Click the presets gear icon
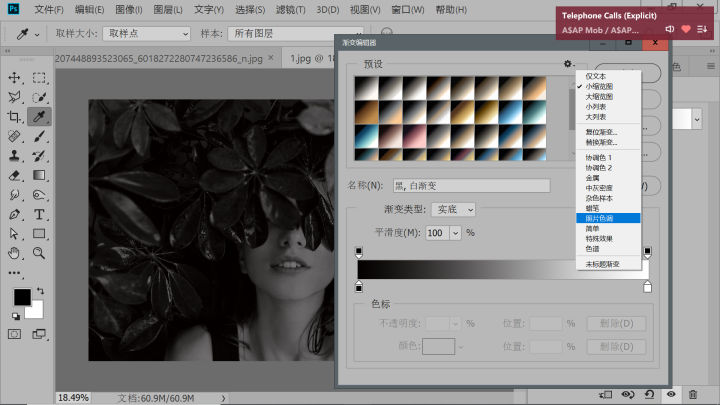The image size is (720, 405). [568, 64]
